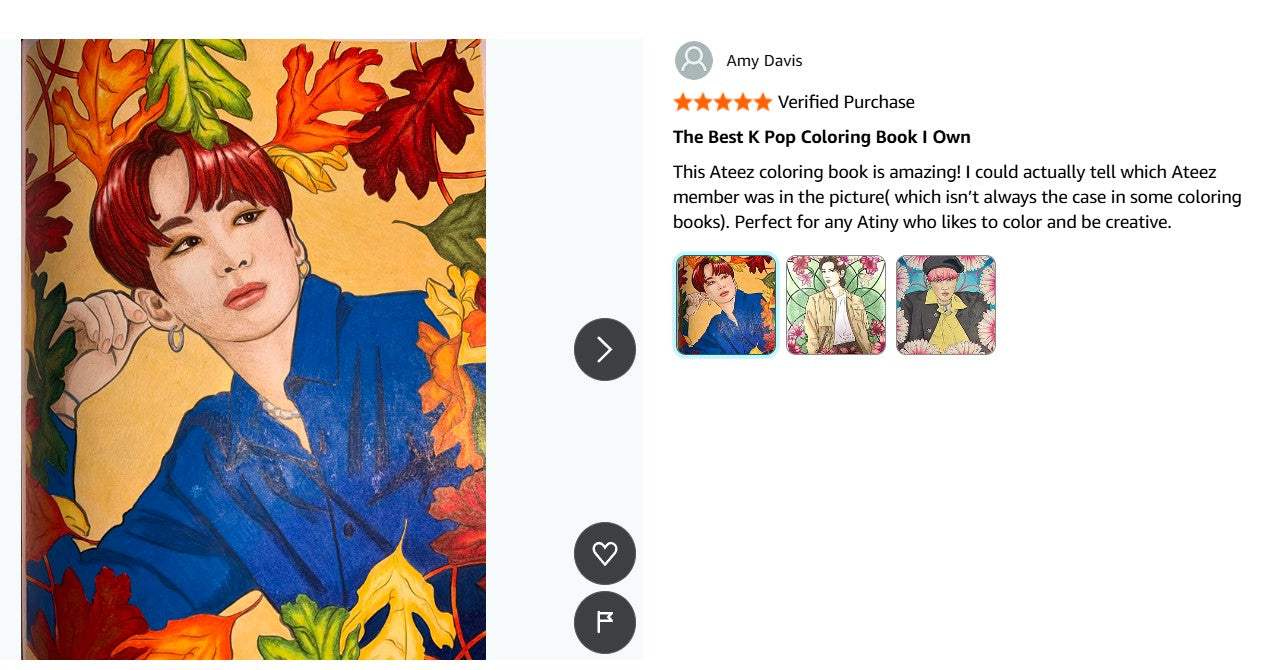Click the second rating star
Viewport: 1271px width, 670px height.
coord(703,102)
